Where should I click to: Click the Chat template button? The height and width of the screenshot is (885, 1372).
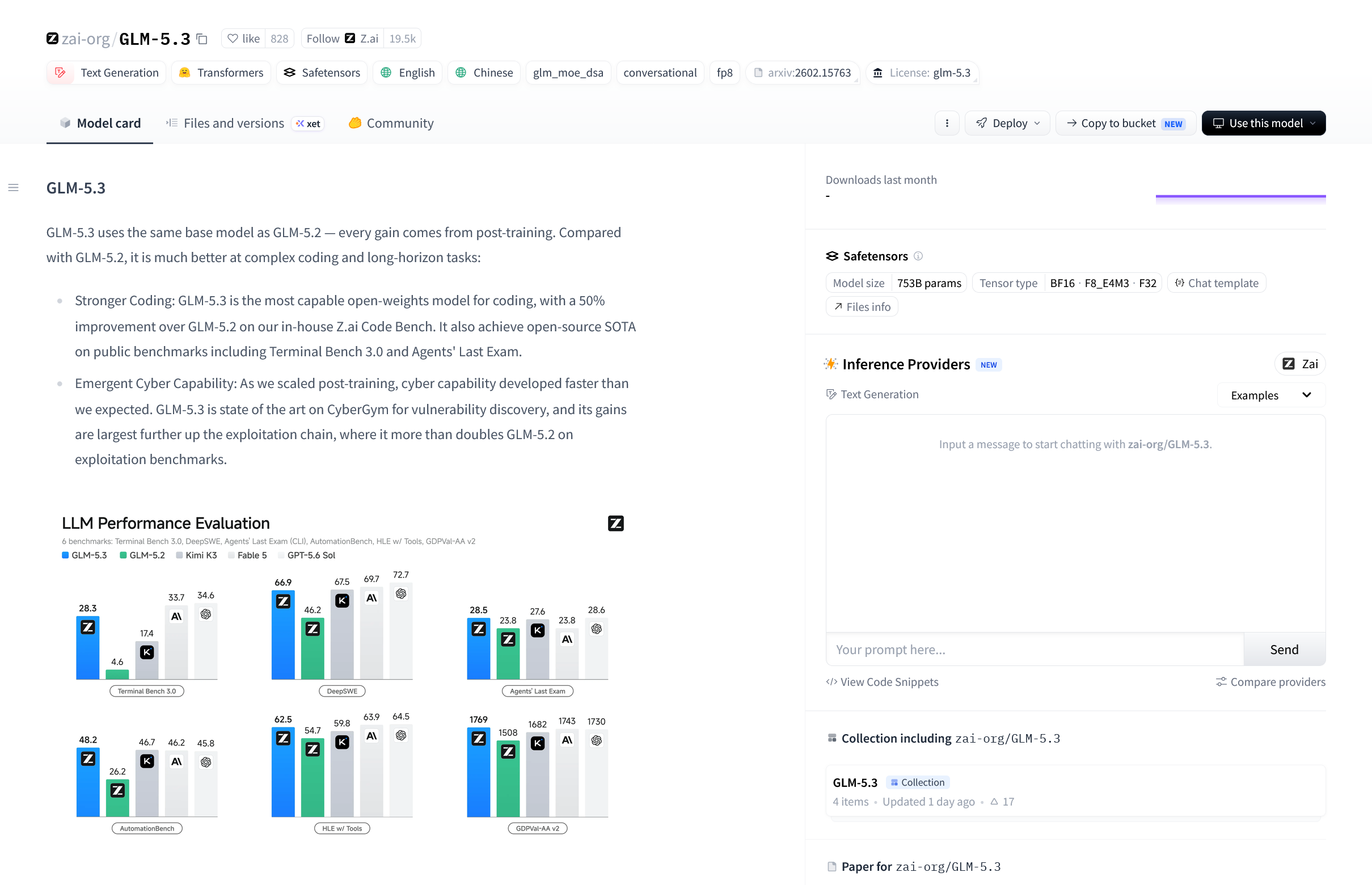click(1217, 283)
